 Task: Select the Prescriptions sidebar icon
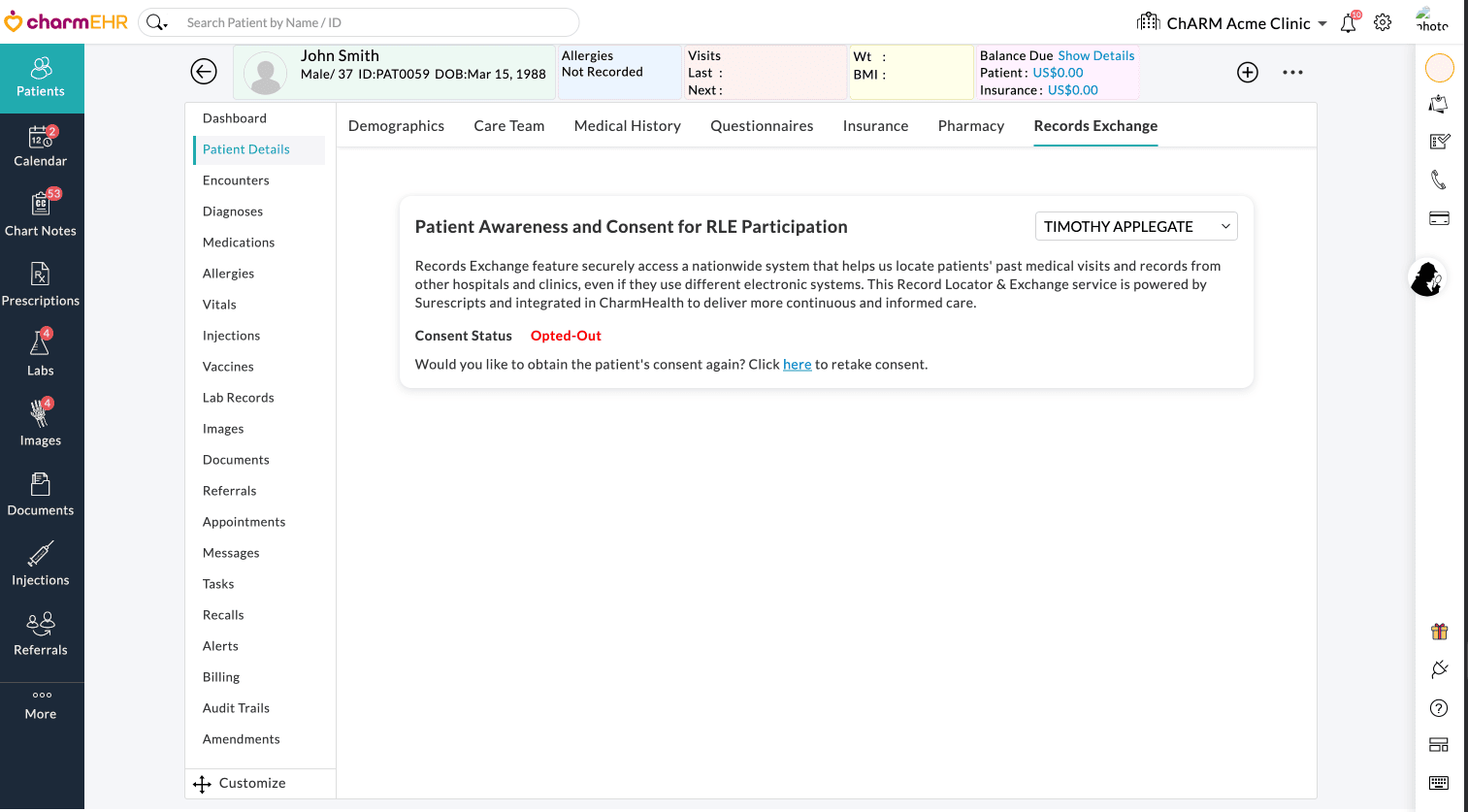click(40, 285)
